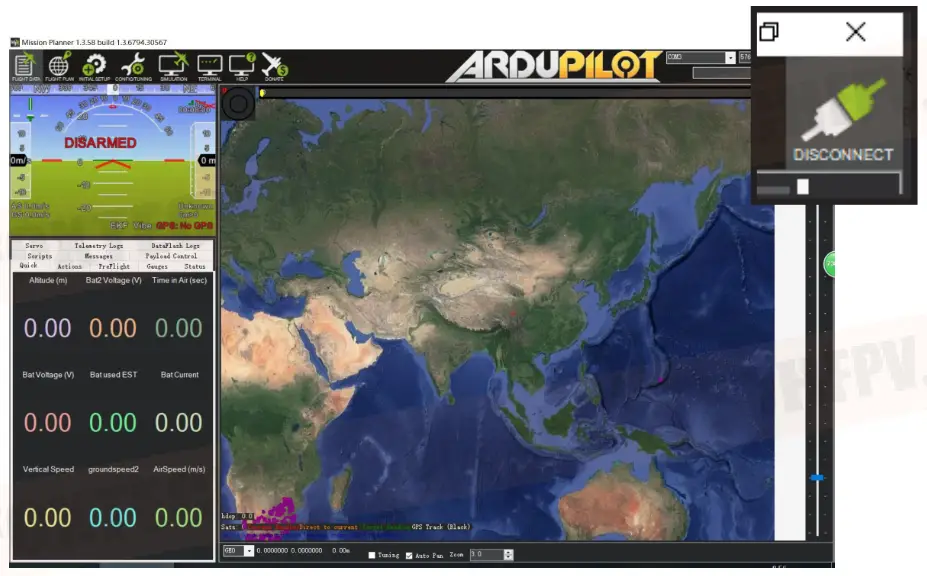Click the Mission Planner title bar app icon
Image resolution: width=927 pixels, height=576 pixels.
click(15, 42)
